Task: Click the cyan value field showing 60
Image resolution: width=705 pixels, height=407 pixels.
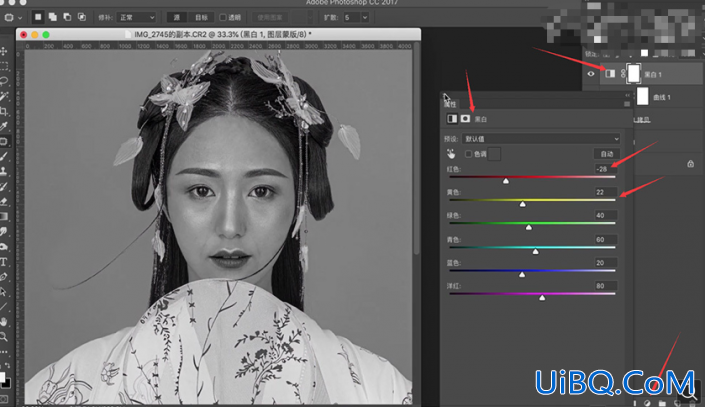Action: click(605, 240)
